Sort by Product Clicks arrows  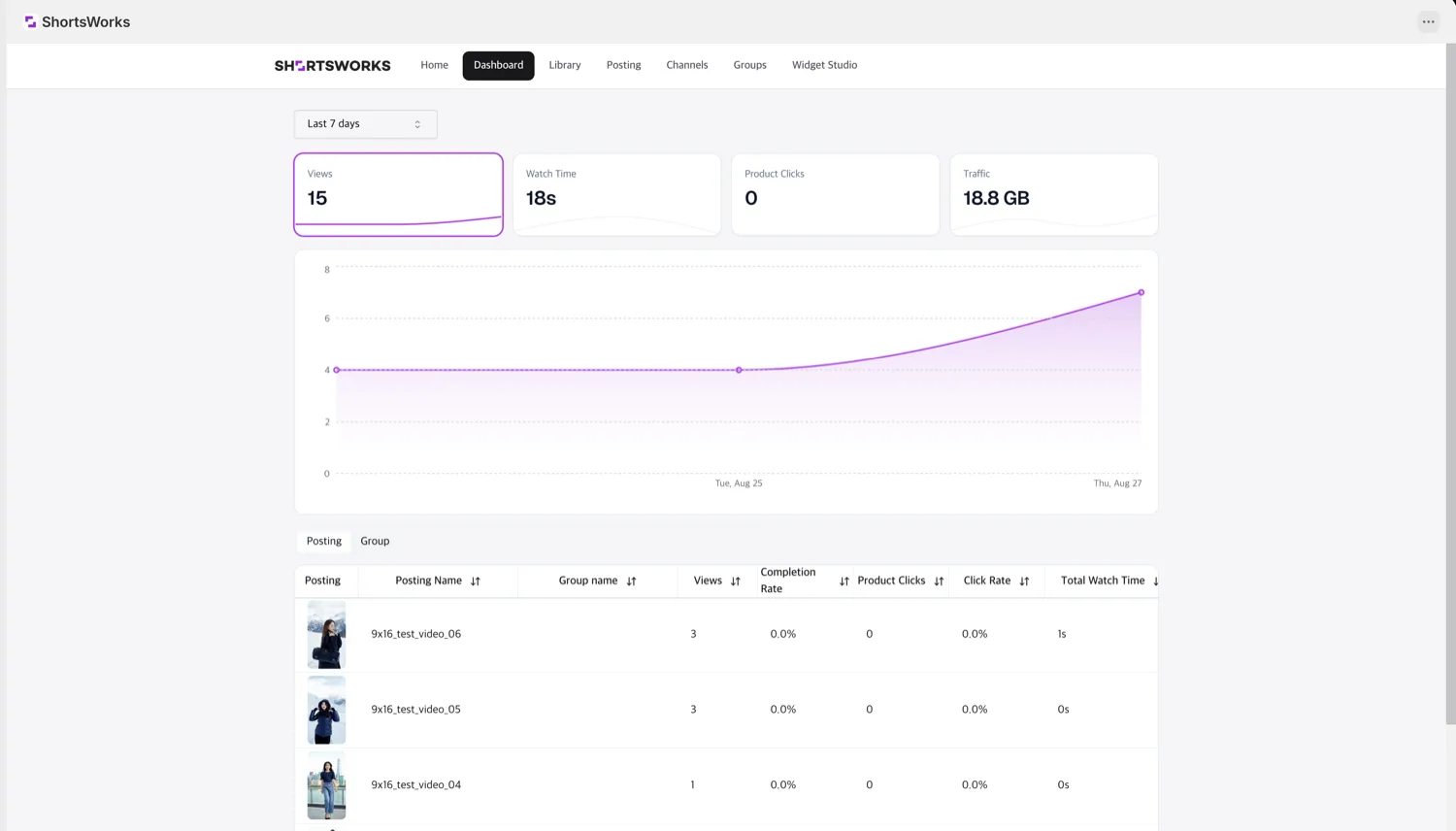pyautogui.click(x=939, y=582)
